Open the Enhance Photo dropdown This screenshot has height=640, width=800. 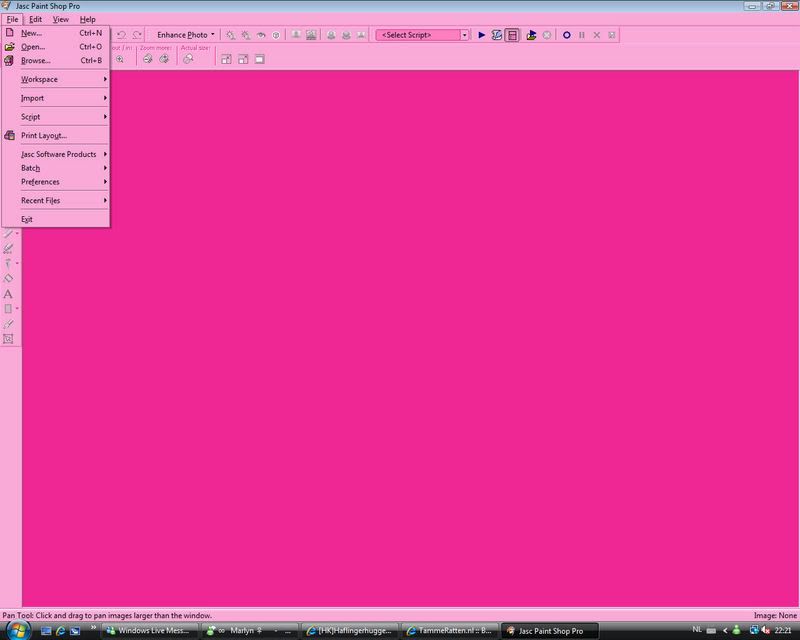[185, 35]
